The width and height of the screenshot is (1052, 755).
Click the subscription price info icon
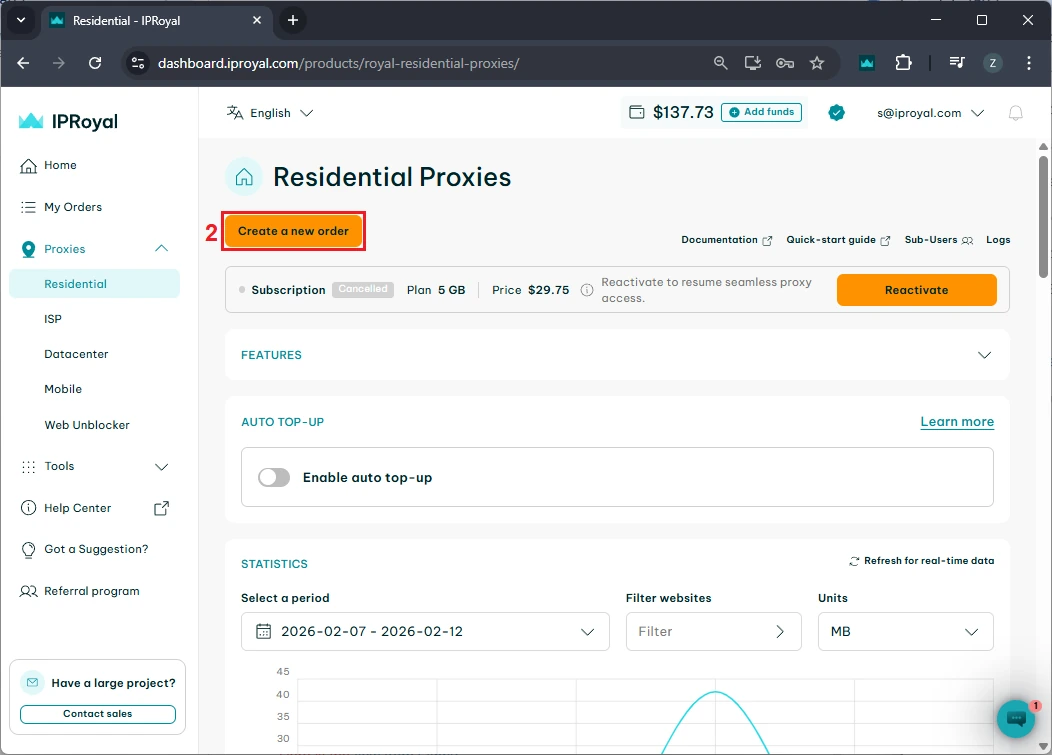587,290
